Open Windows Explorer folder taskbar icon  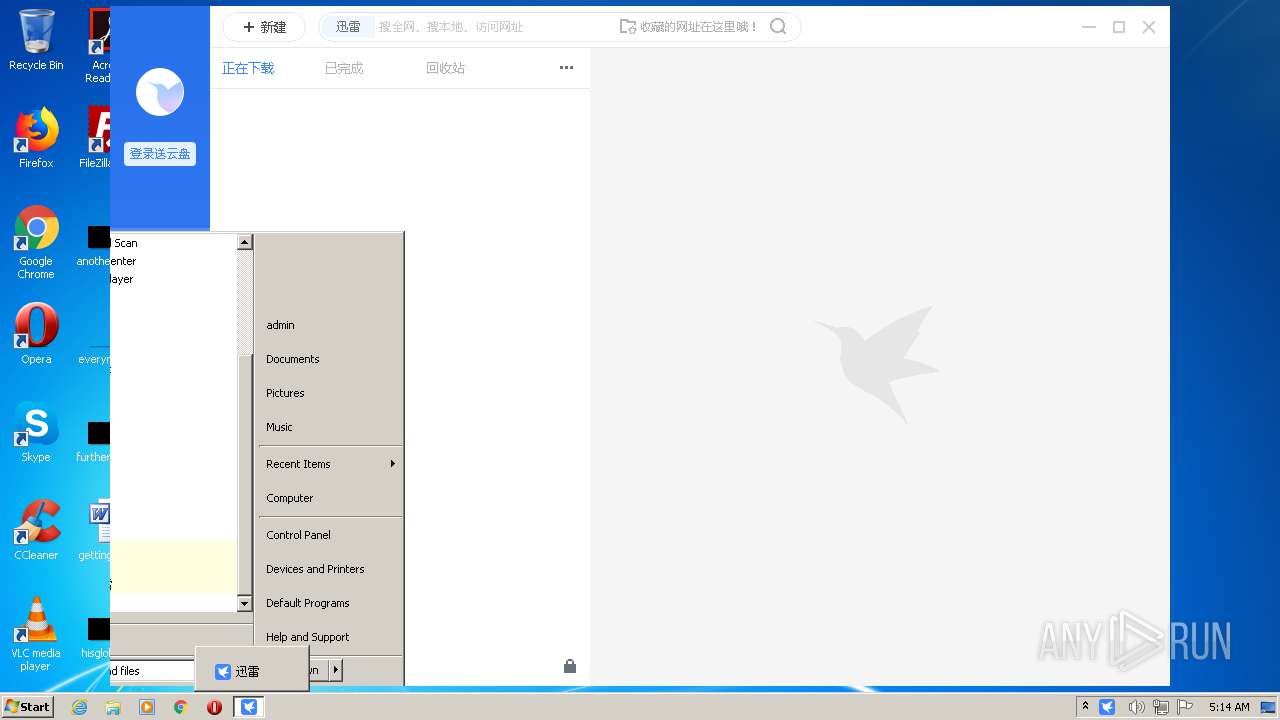click(113, 707)
